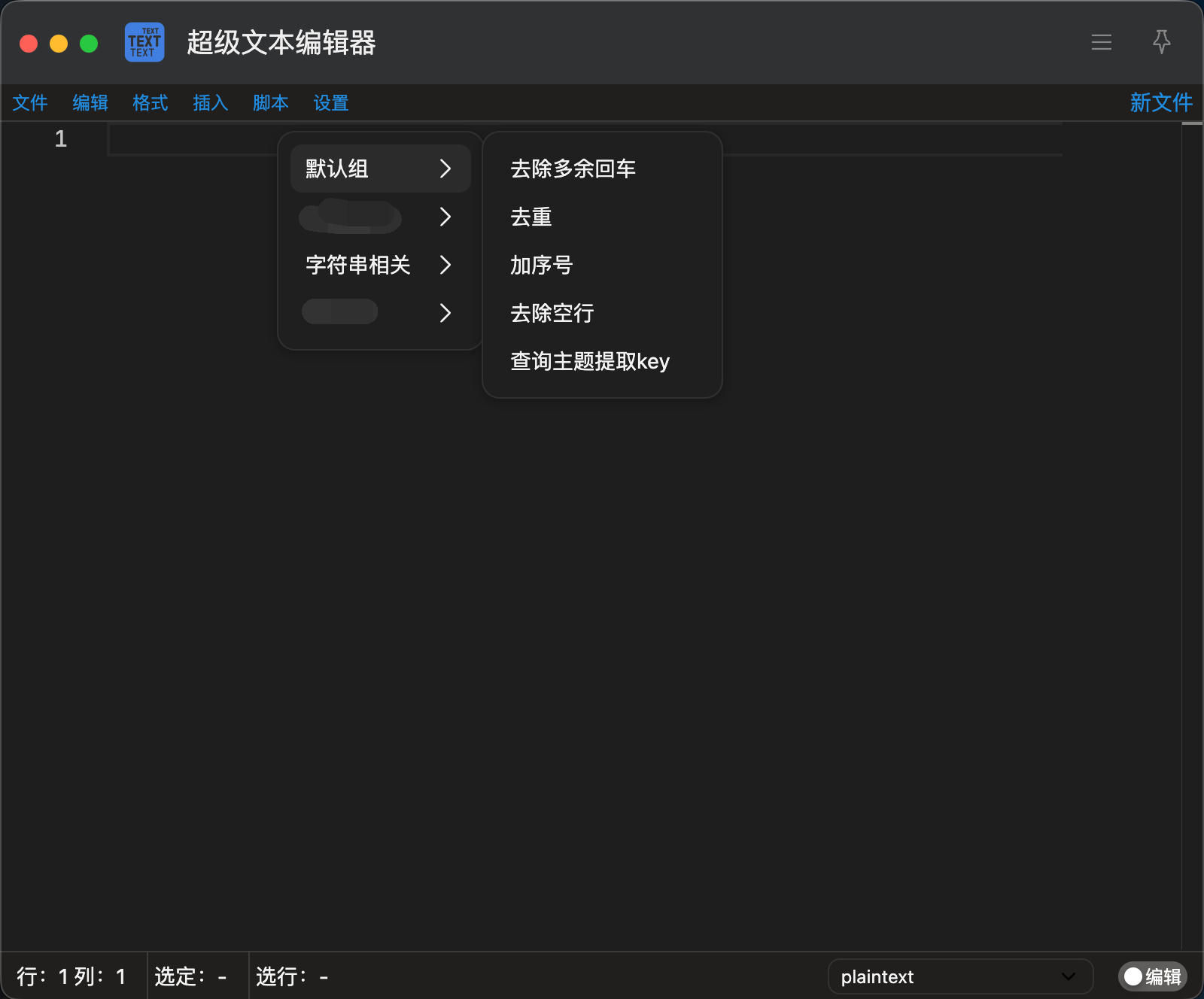Toggle the 编辑 edit mode switch
The width and height of the screenshot is (1204, 999).
1152,976
